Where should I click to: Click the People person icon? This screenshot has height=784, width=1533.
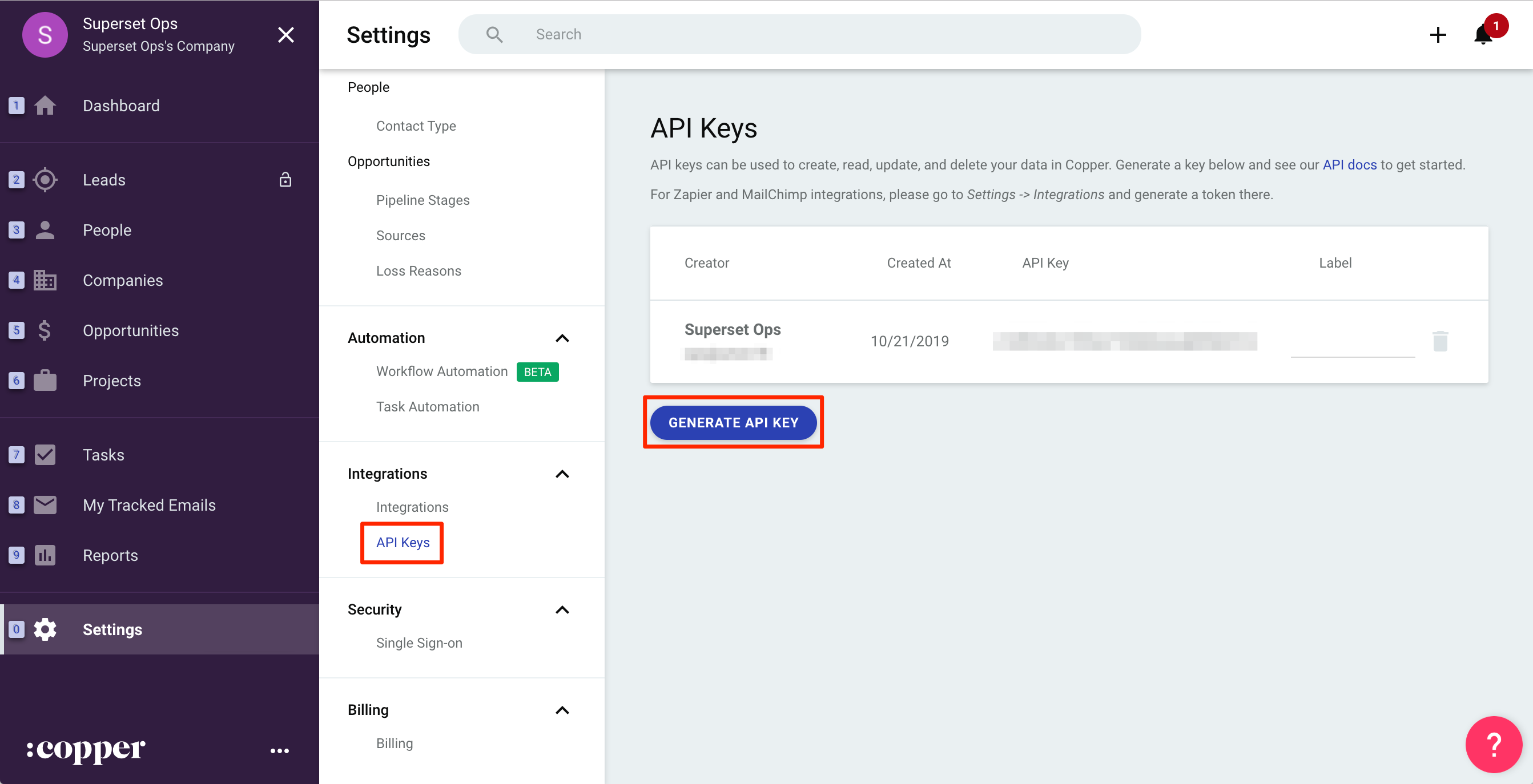coord(45,230)
